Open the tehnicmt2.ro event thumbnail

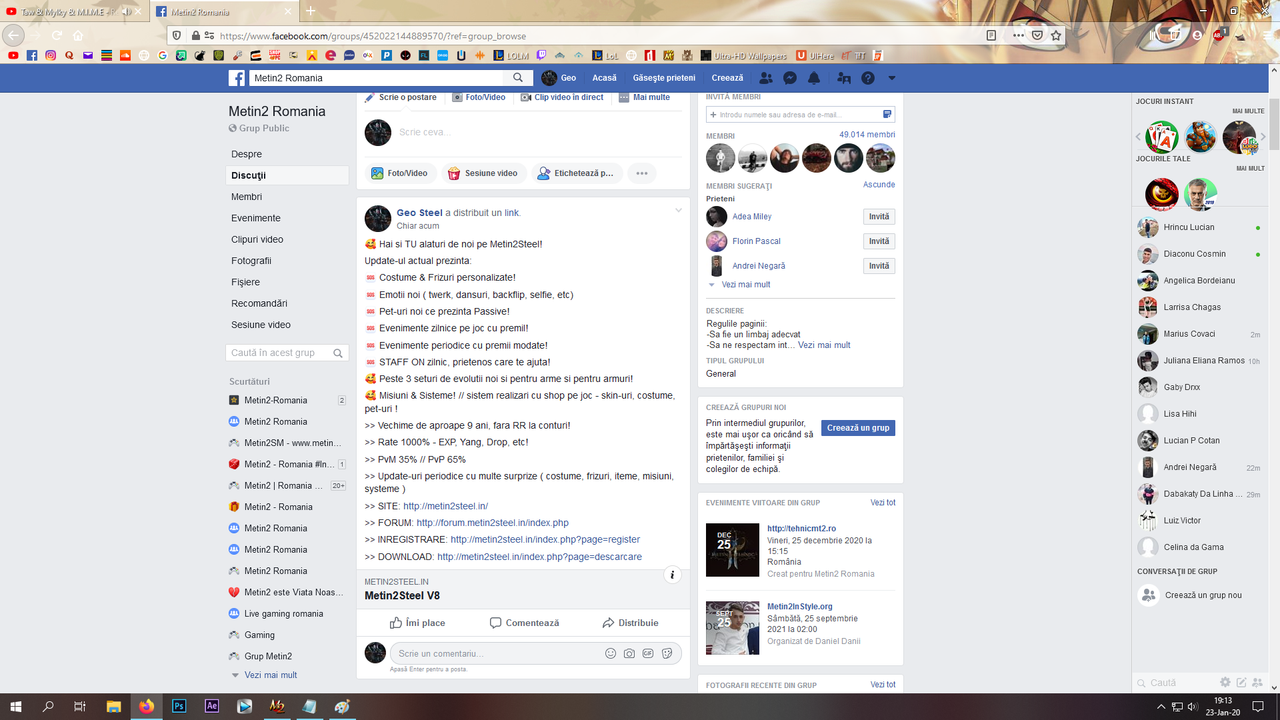(x=732, y=550)
